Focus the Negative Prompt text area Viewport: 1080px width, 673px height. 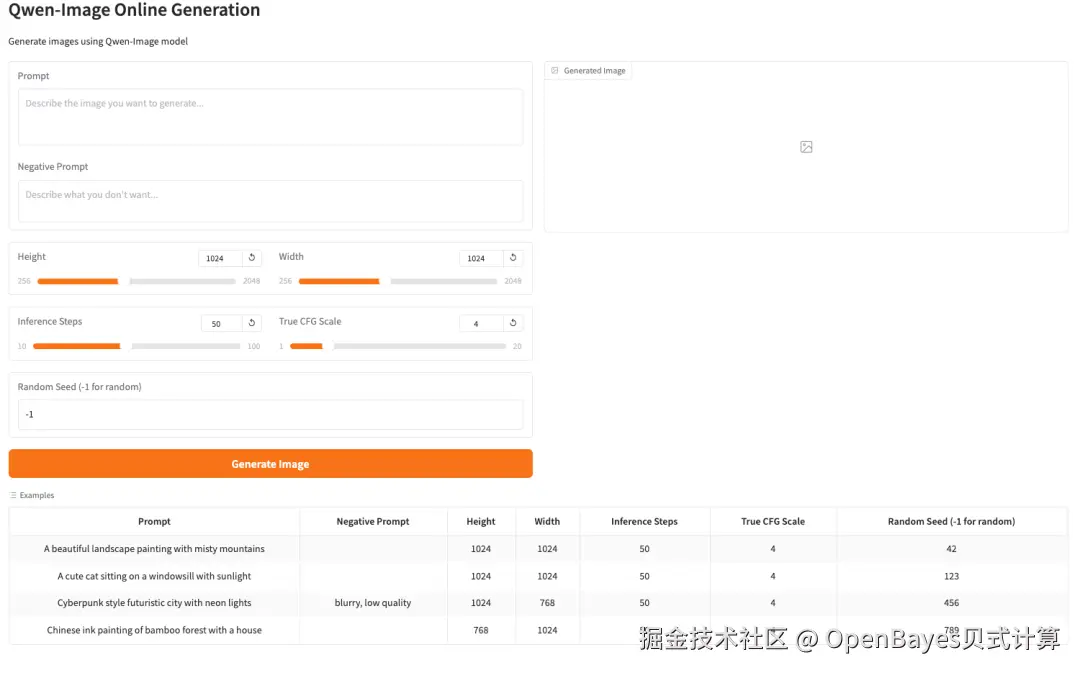click(x=271, y=201)
